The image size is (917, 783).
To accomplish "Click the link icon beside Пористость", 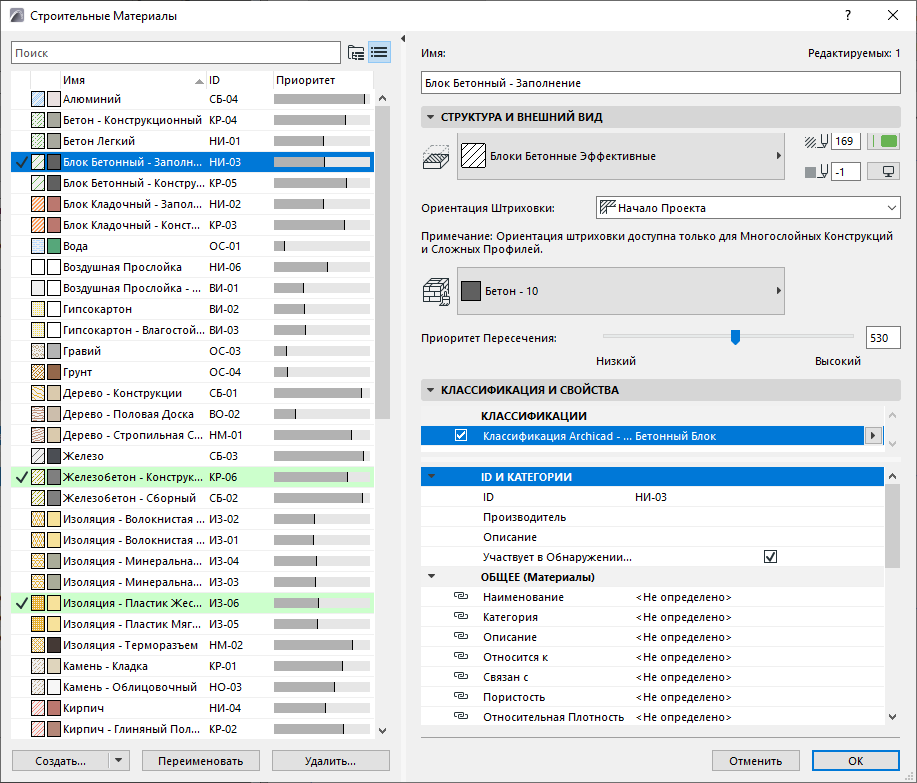I will (461, 697).
